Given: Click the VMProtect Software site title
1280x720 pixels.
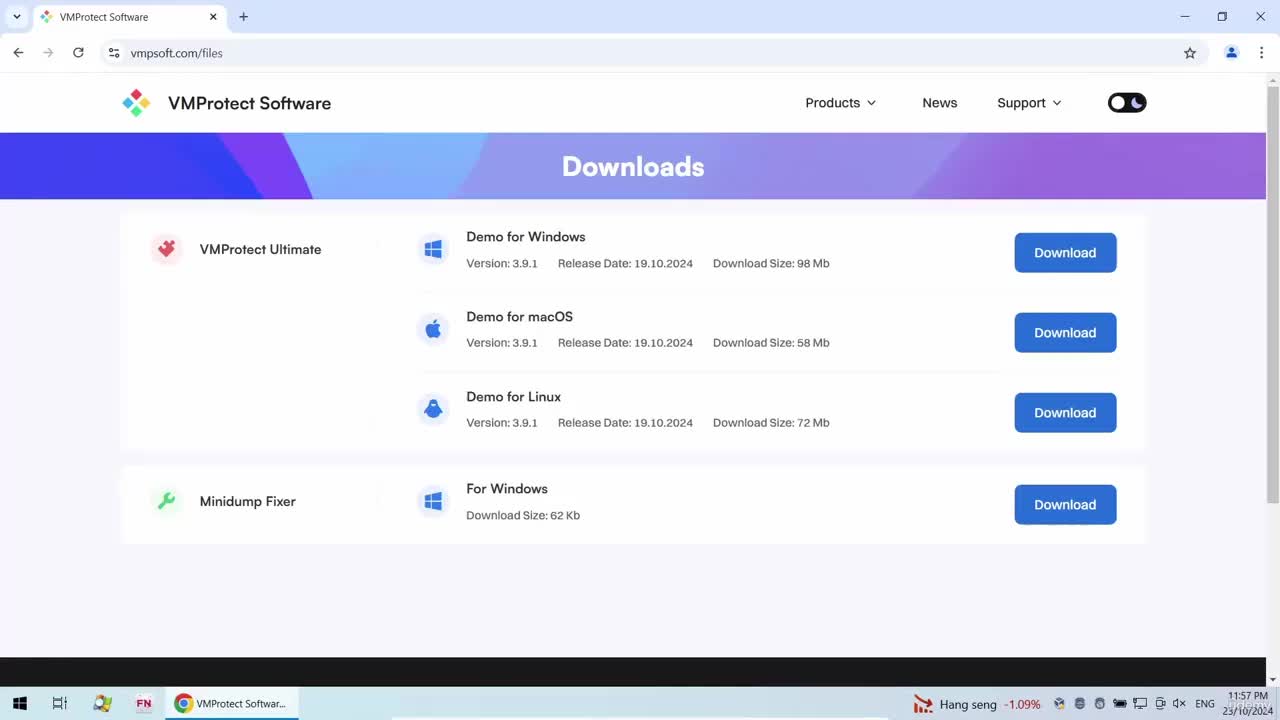Looking at the screenshot, I should click(x=249, y=103).
